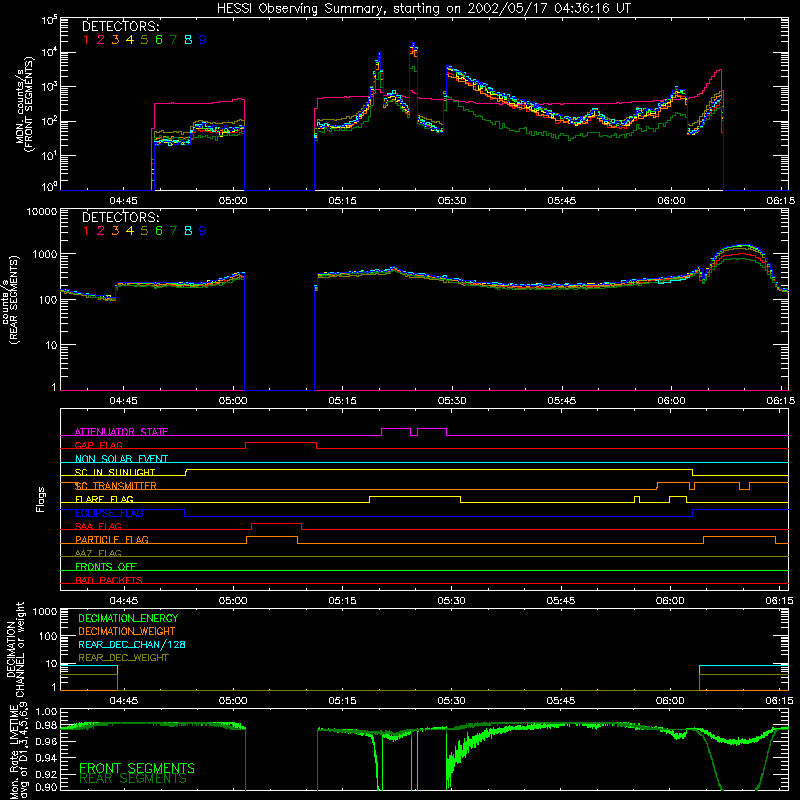This screenshot has width=800, height=800.
Task: Click the blue detector '9' in front segments legend
Action: point(203,40)
